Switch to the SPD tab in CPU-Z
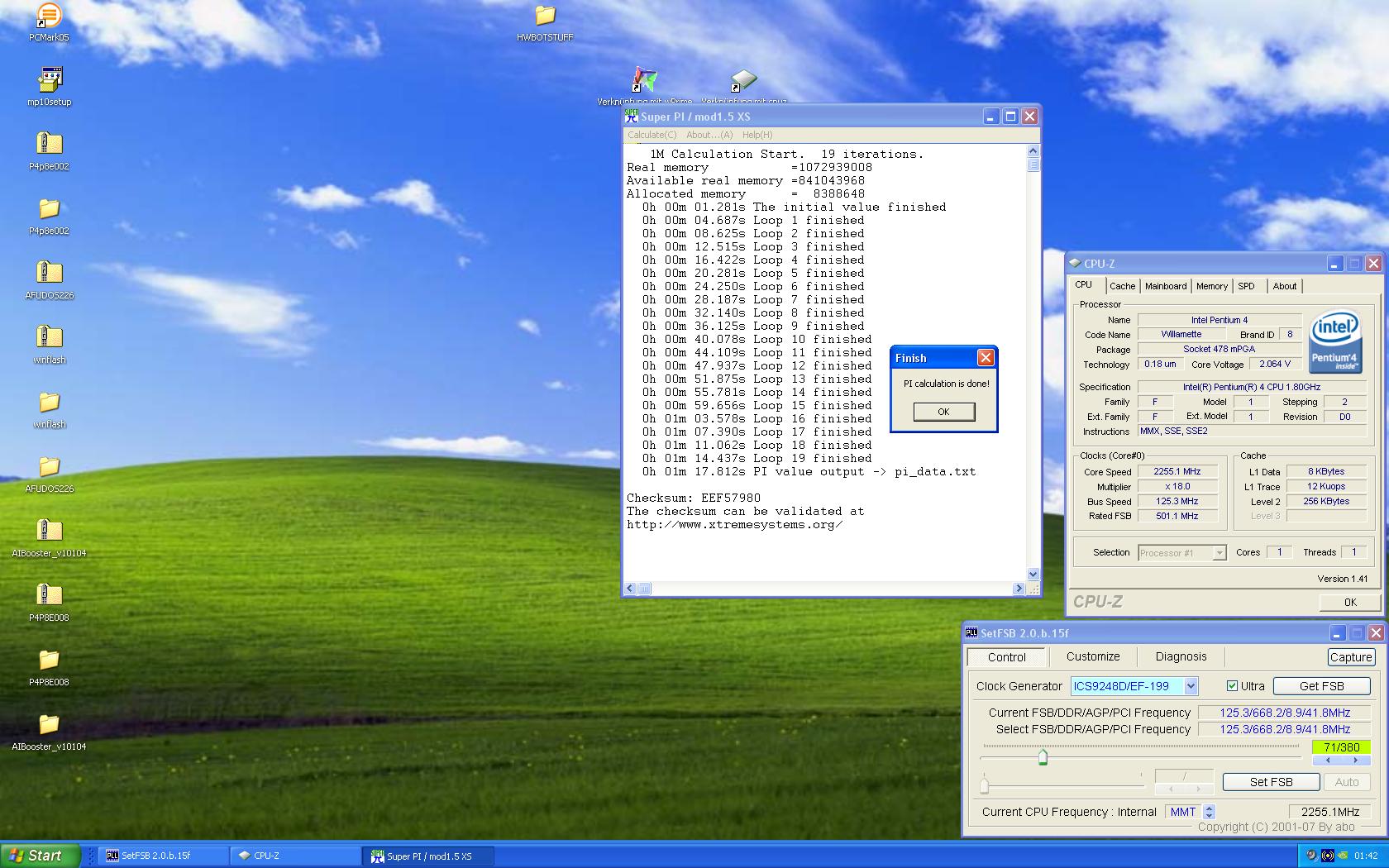Image resolution: width=1389 pixels, height=868 pixels. pos(1246,286)
